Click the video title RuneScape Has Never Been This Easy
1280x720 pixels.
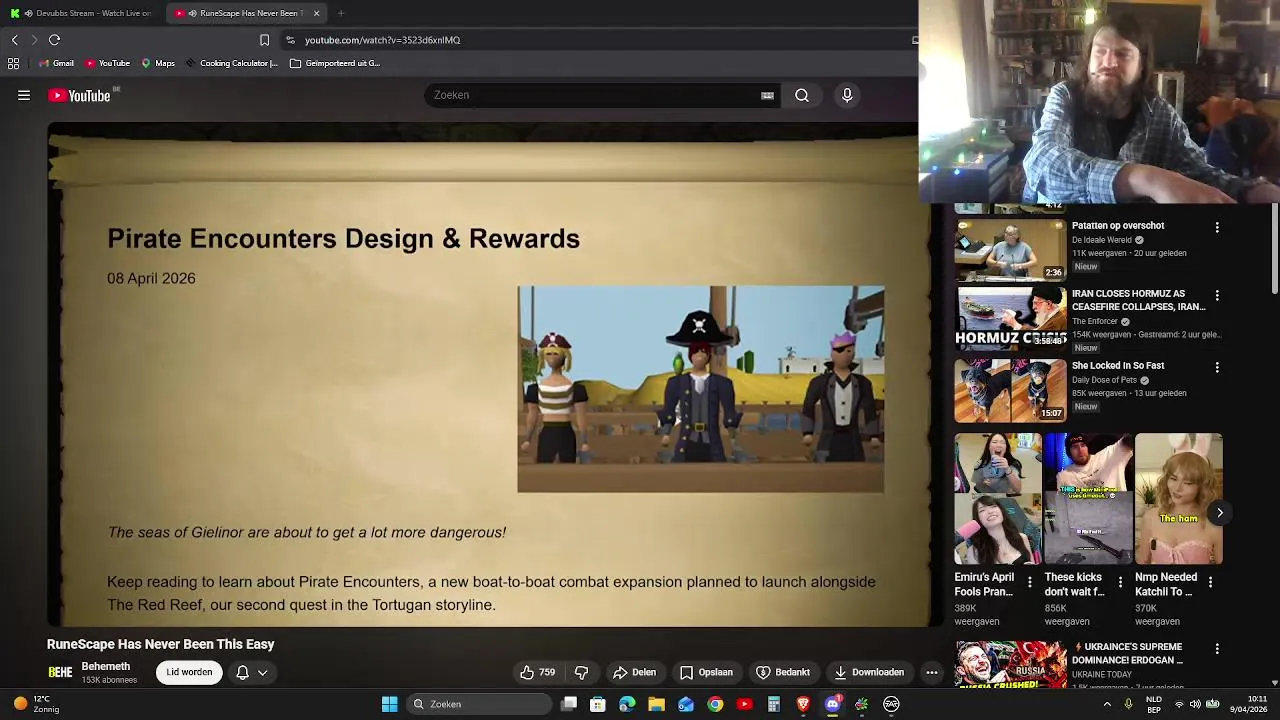160,644
